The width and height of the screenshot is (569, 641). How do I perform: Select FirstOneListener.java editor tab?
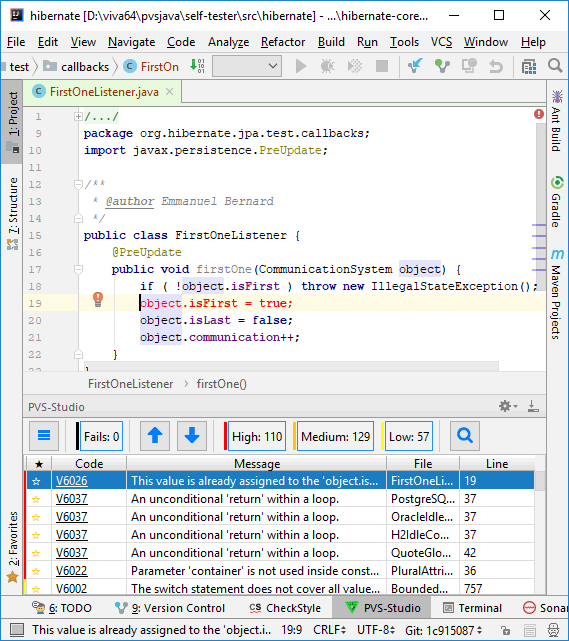pyautogui.click(x=104, y=92)
